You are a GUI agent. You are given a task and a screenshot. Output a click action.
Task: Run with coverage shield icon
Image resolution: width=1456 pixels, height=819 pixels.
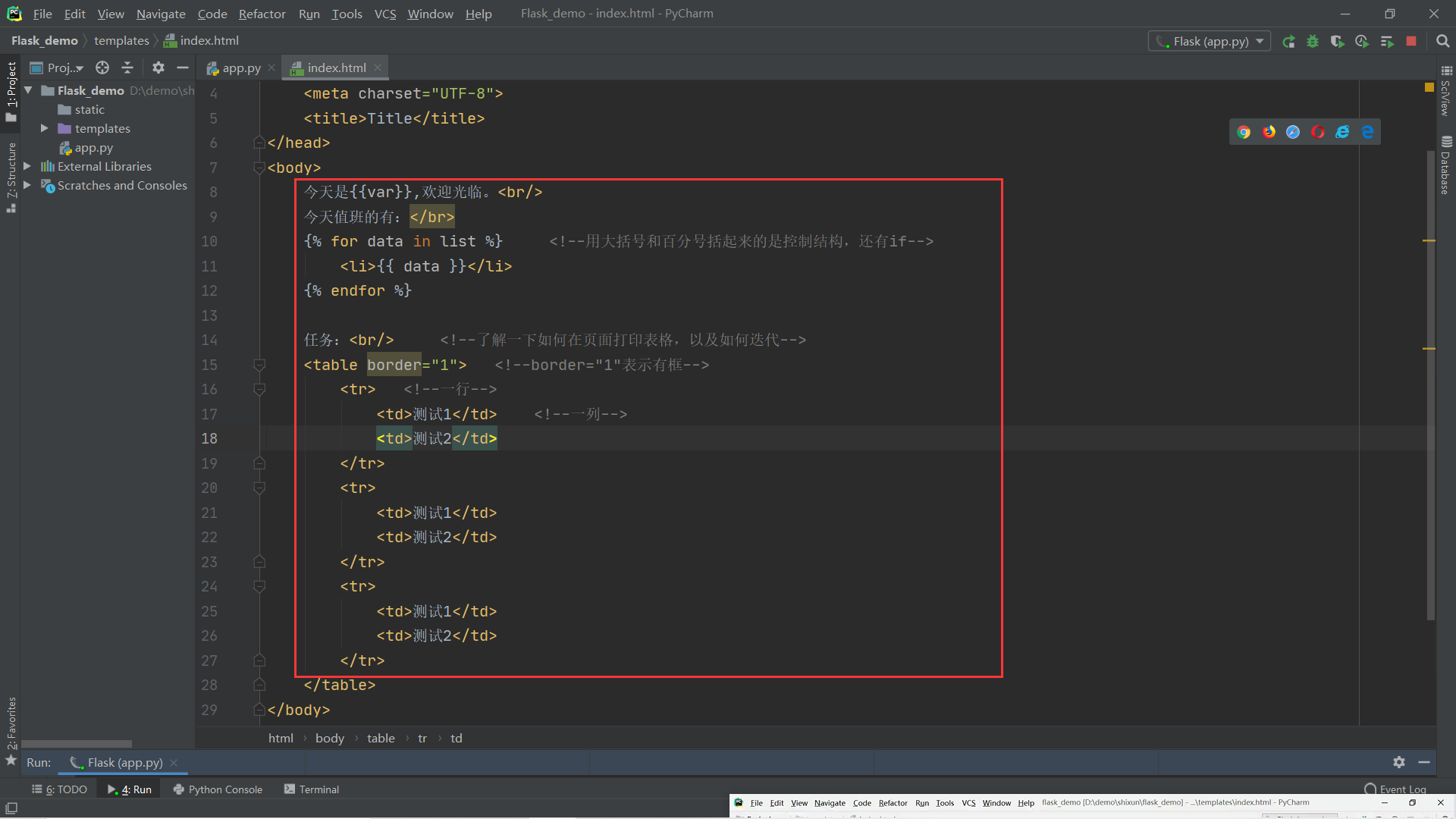coord(1337,42)
